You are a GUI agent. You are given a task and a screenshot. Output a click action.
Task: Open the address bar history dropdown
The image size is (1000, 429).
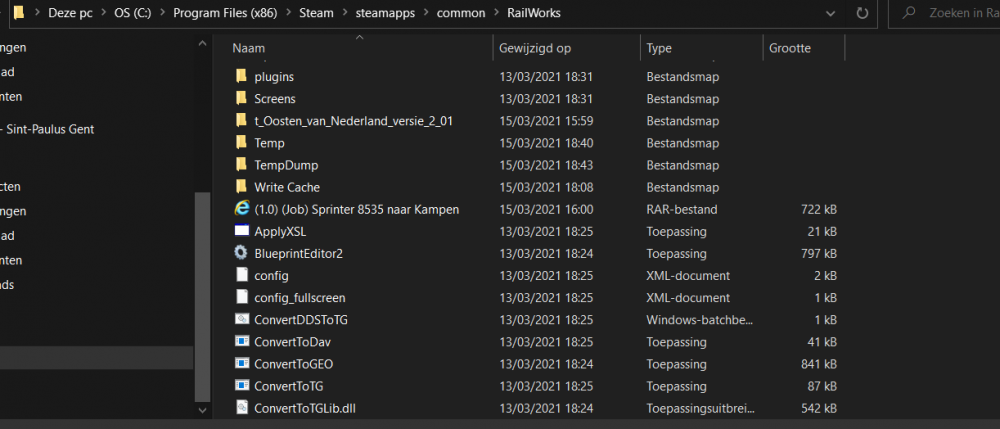829,15
